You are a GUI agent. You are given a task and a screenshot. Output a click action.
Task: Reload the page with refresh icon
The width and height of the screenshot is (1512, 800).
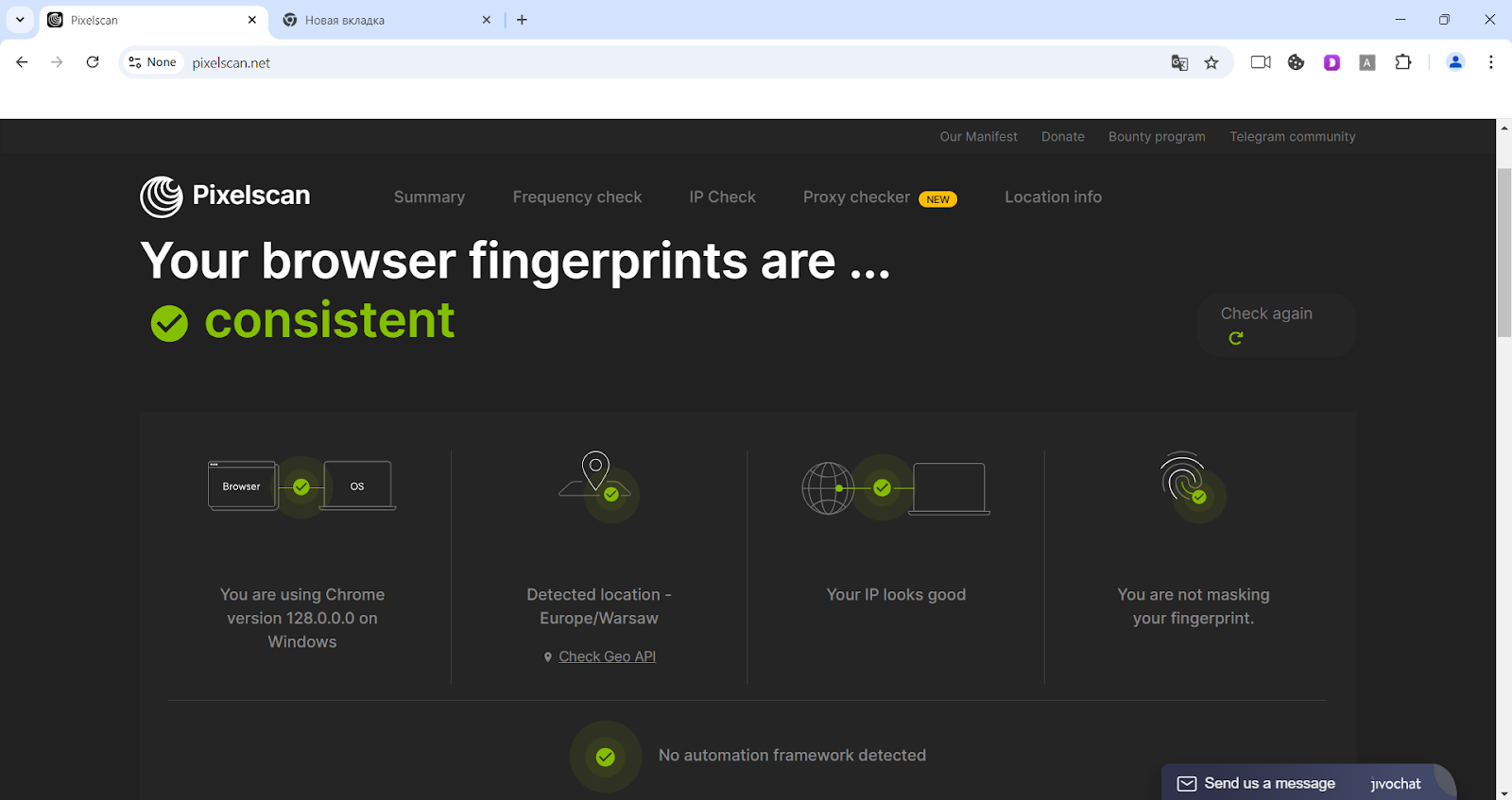[x=93, y=62]
